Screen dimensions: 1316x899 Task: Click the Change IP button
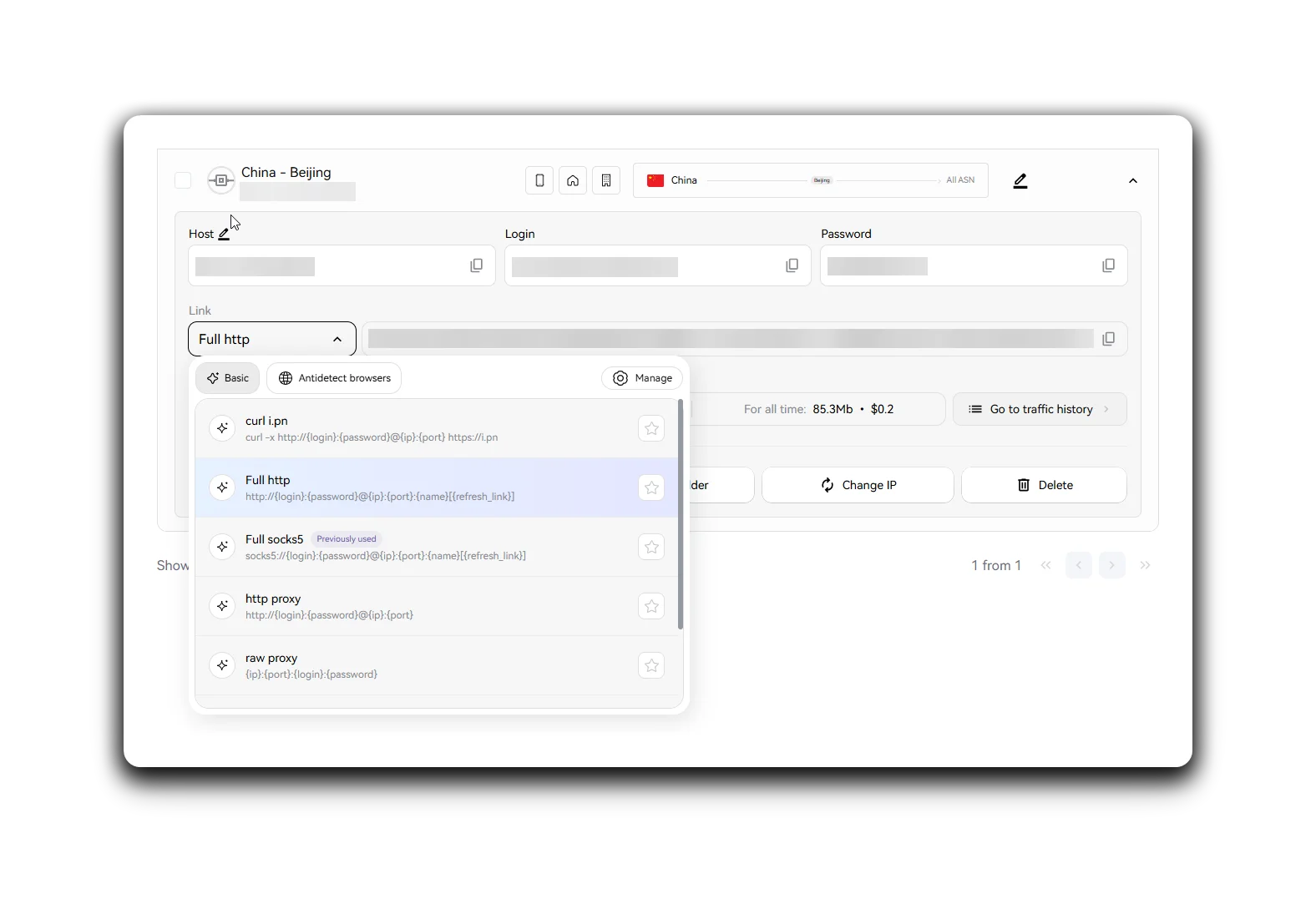tap(858, 485)
